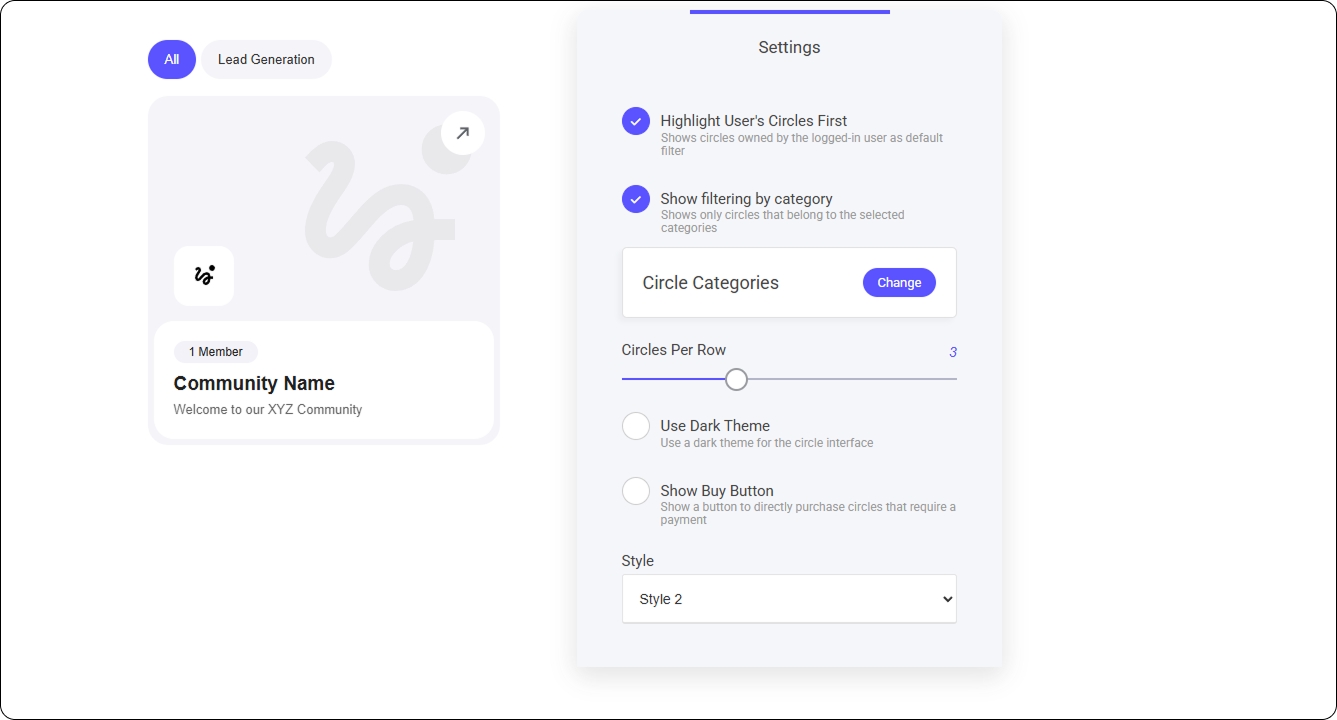Click the Community Name title

254,383
